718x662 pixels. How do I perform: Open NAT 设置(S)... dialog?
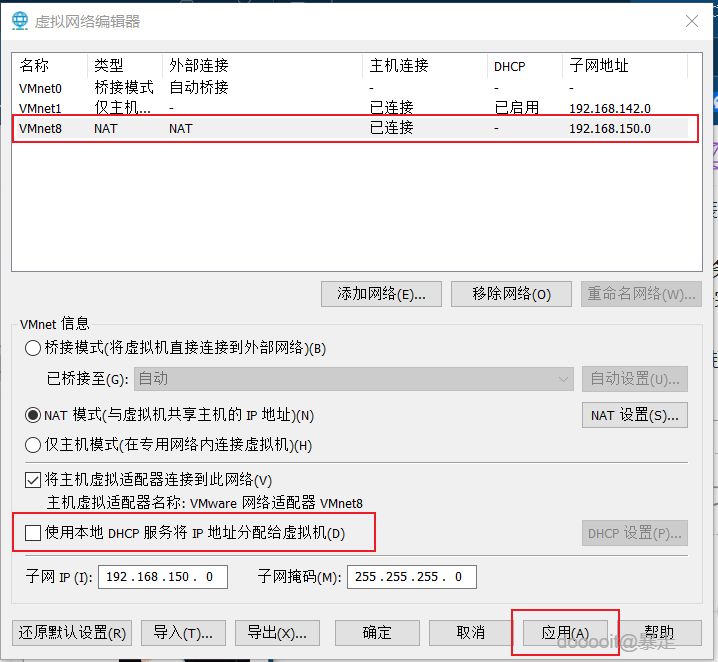point(635,415)
